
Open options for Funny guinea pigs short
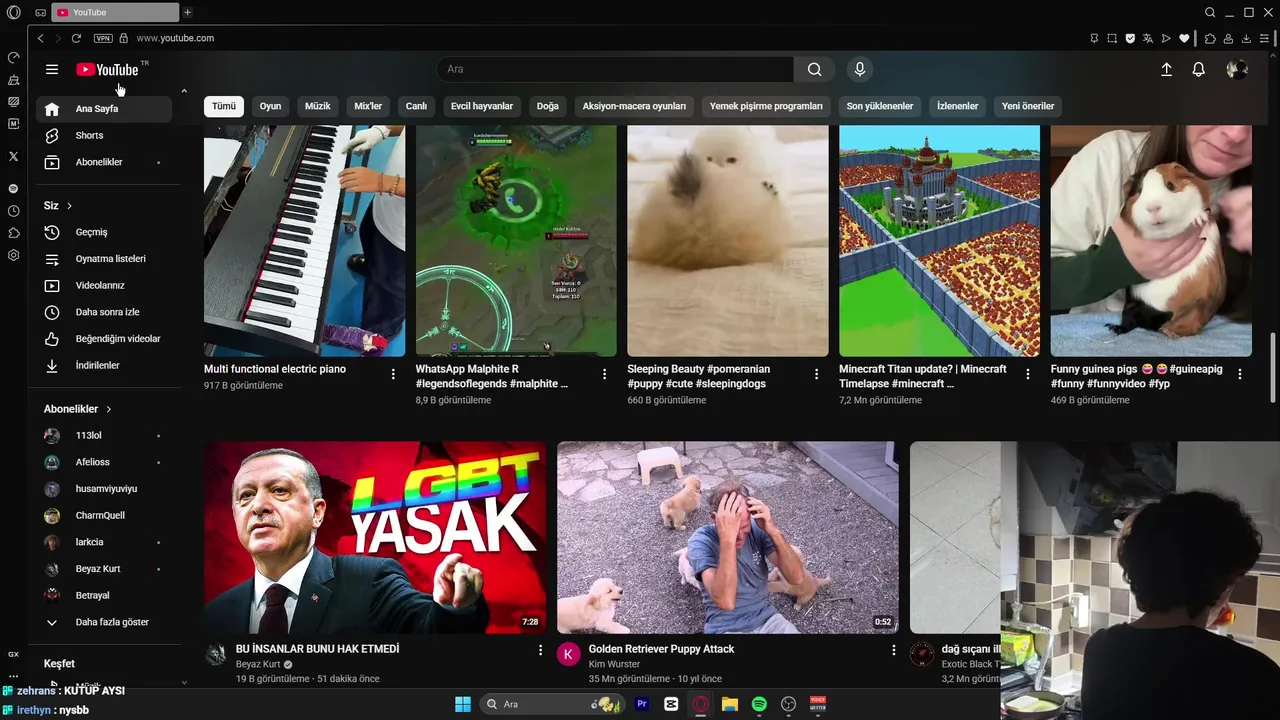[1240, 374]
